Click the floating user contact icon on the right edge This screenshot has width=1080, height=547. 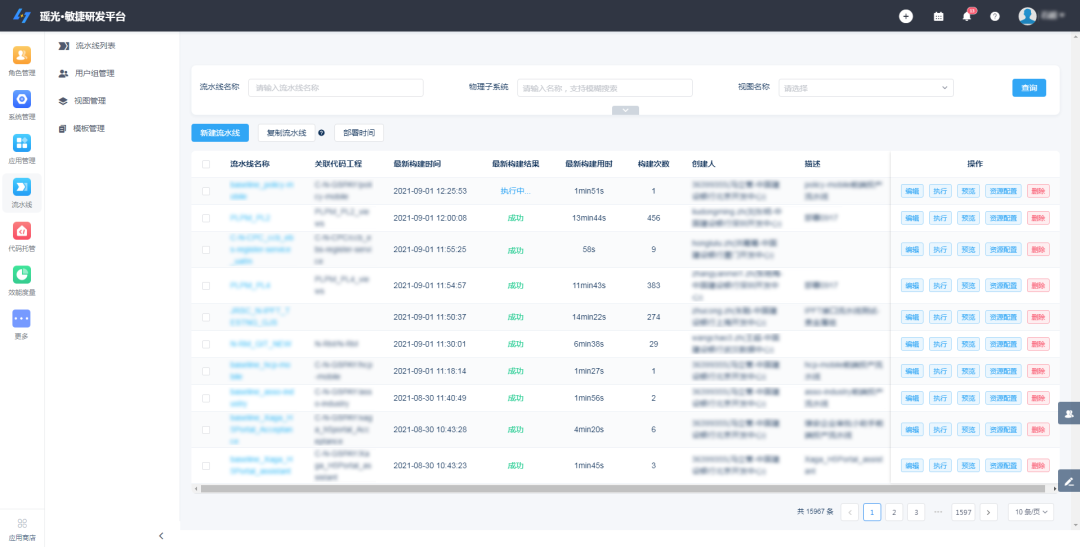1069,413
